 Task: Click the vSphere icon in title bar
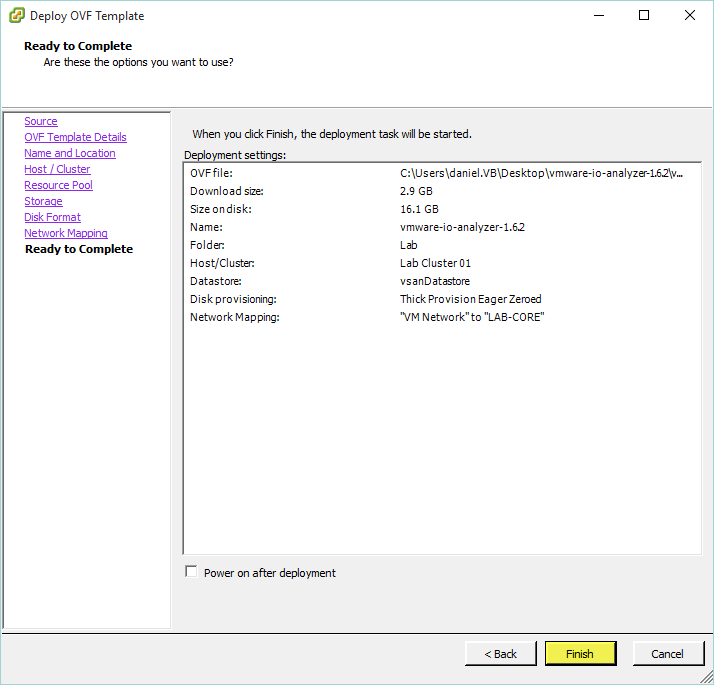tap(17, 15)
